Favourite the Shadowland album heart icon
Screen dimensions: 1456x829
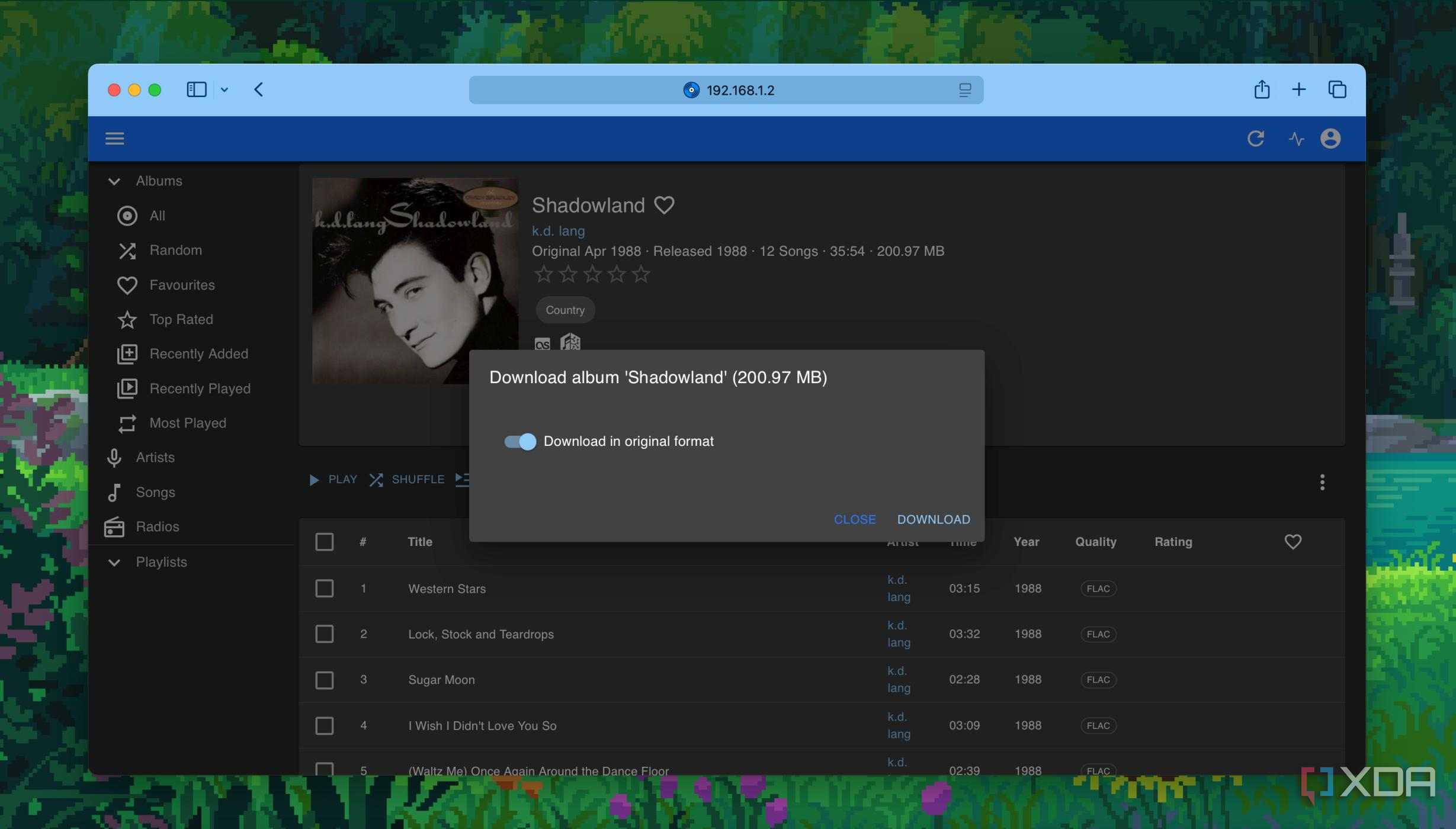tap(664, 205)
